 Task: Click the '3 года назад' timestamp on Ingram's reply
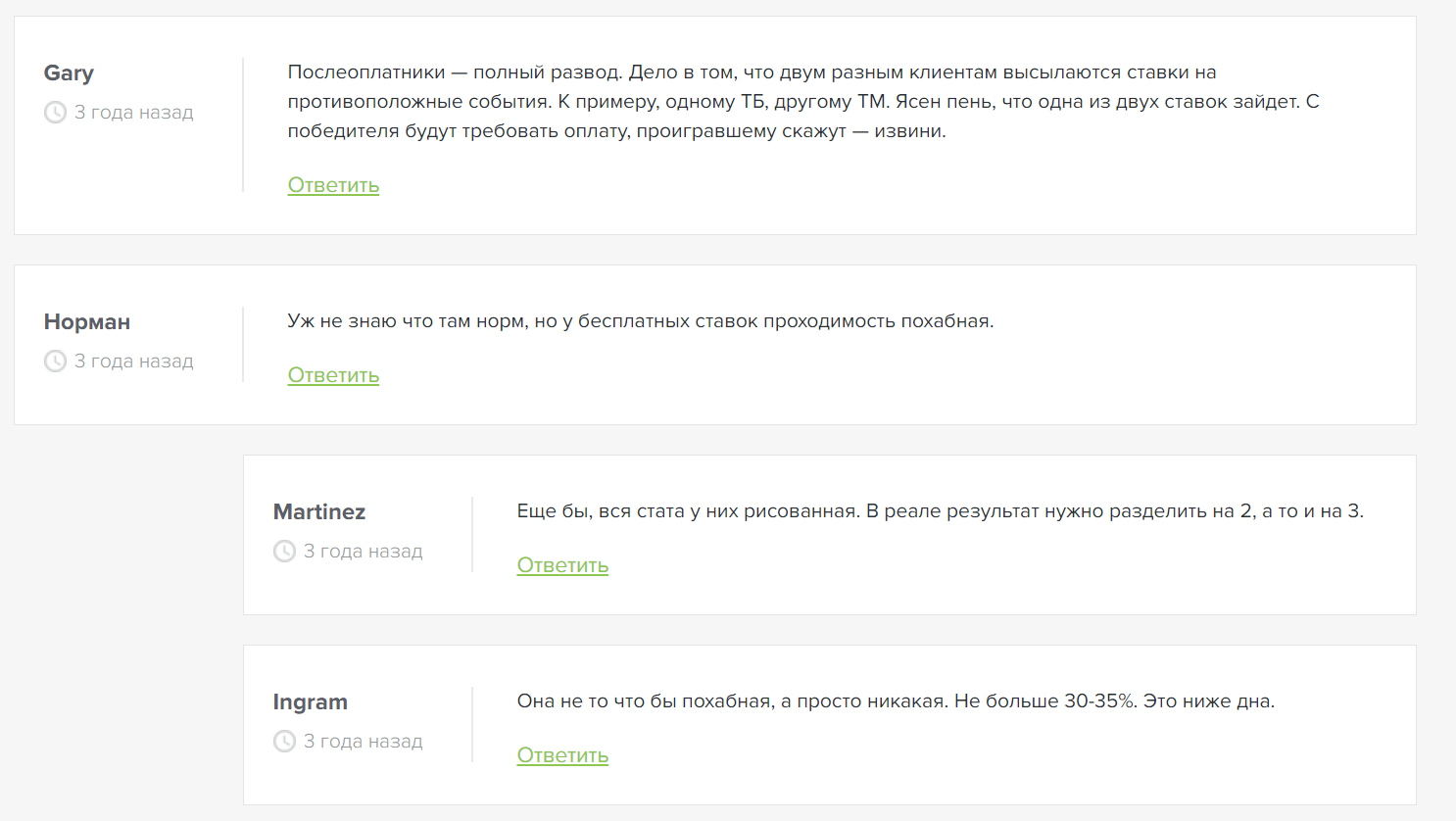tap(364, 742)
